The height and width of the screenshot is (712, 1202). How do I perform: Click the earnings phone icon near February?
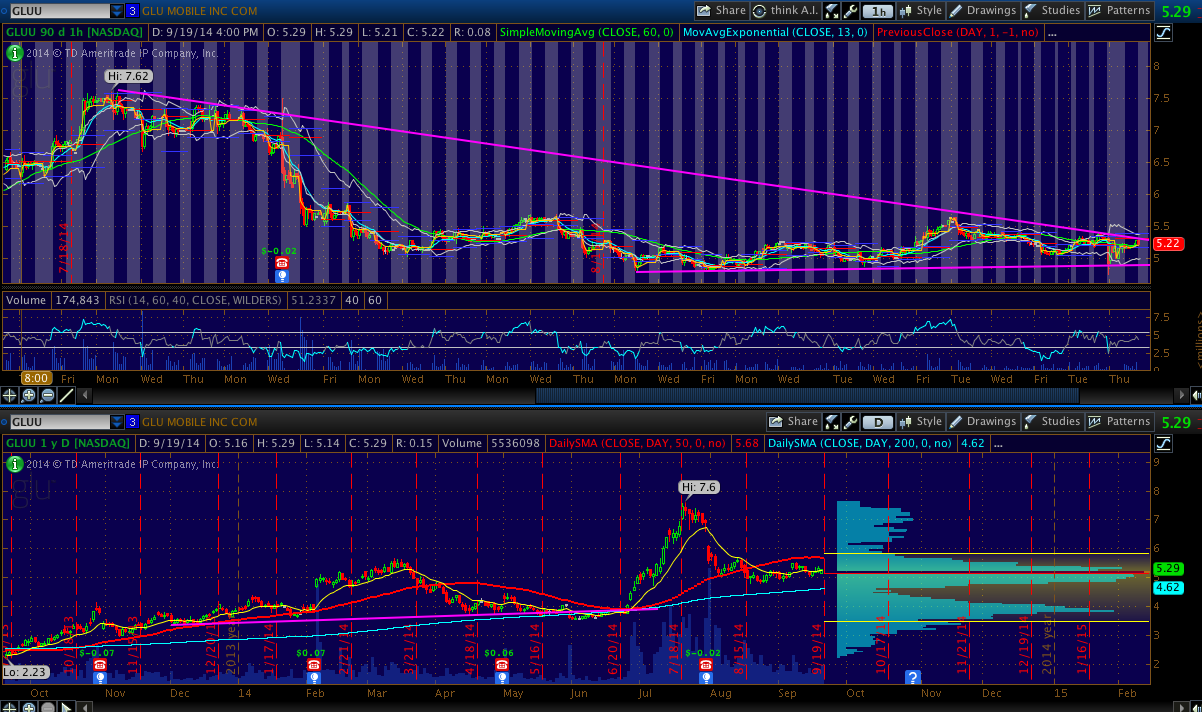click(x=314, y=664)
